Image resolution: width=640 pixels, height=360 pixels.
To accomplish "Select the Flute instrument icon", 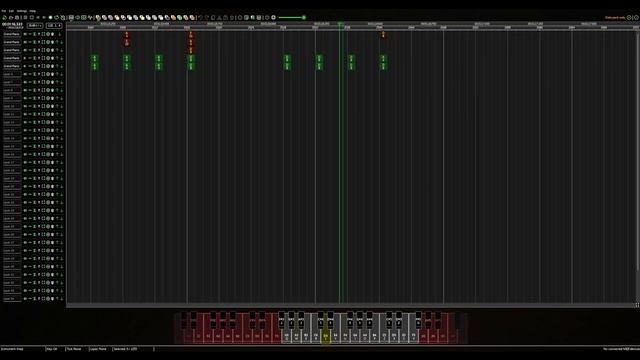I will coord(135,18).
